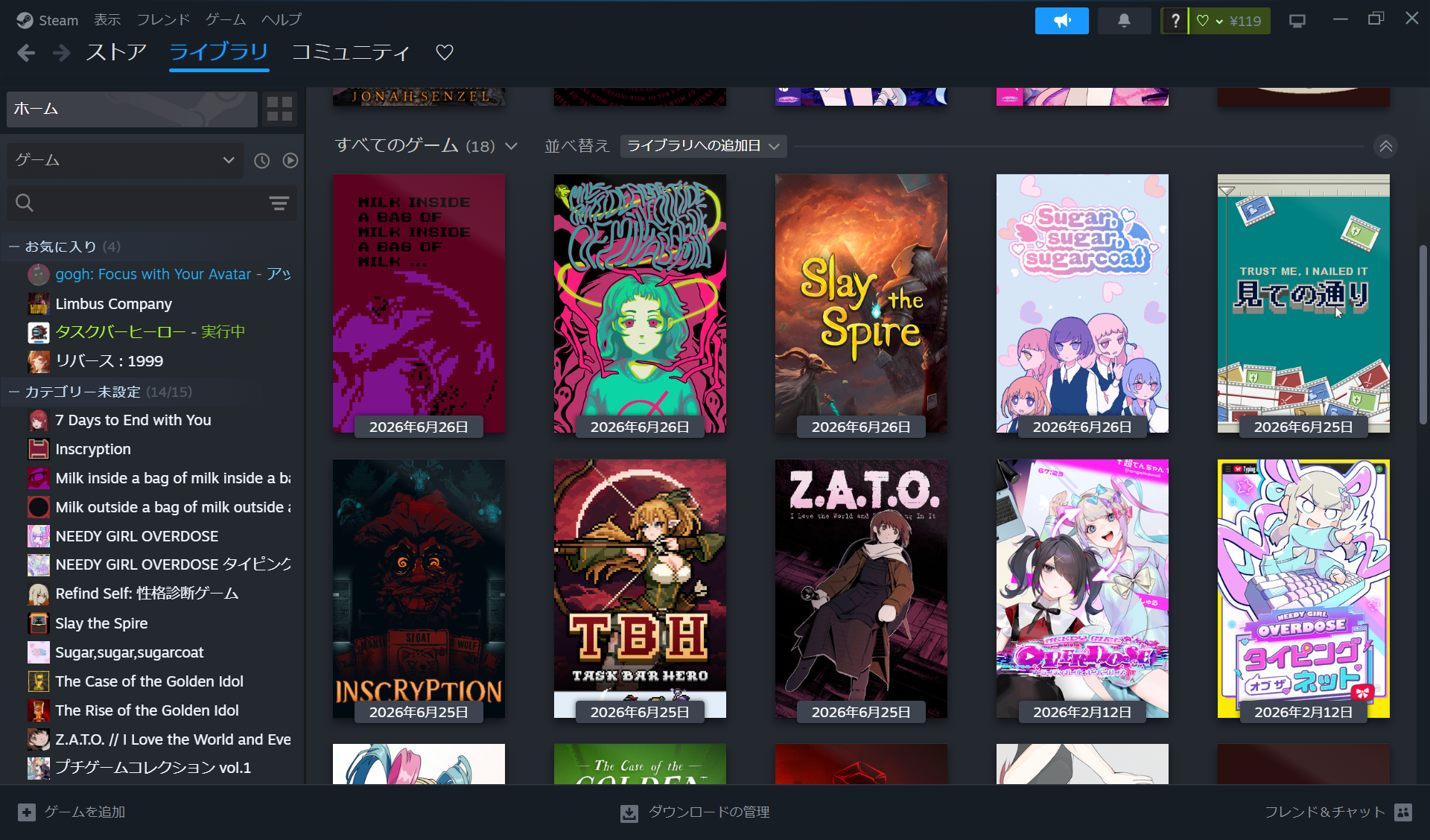1430x840 pixels.
Task: Switch to the ストア tab
Action: click(116, 52)
